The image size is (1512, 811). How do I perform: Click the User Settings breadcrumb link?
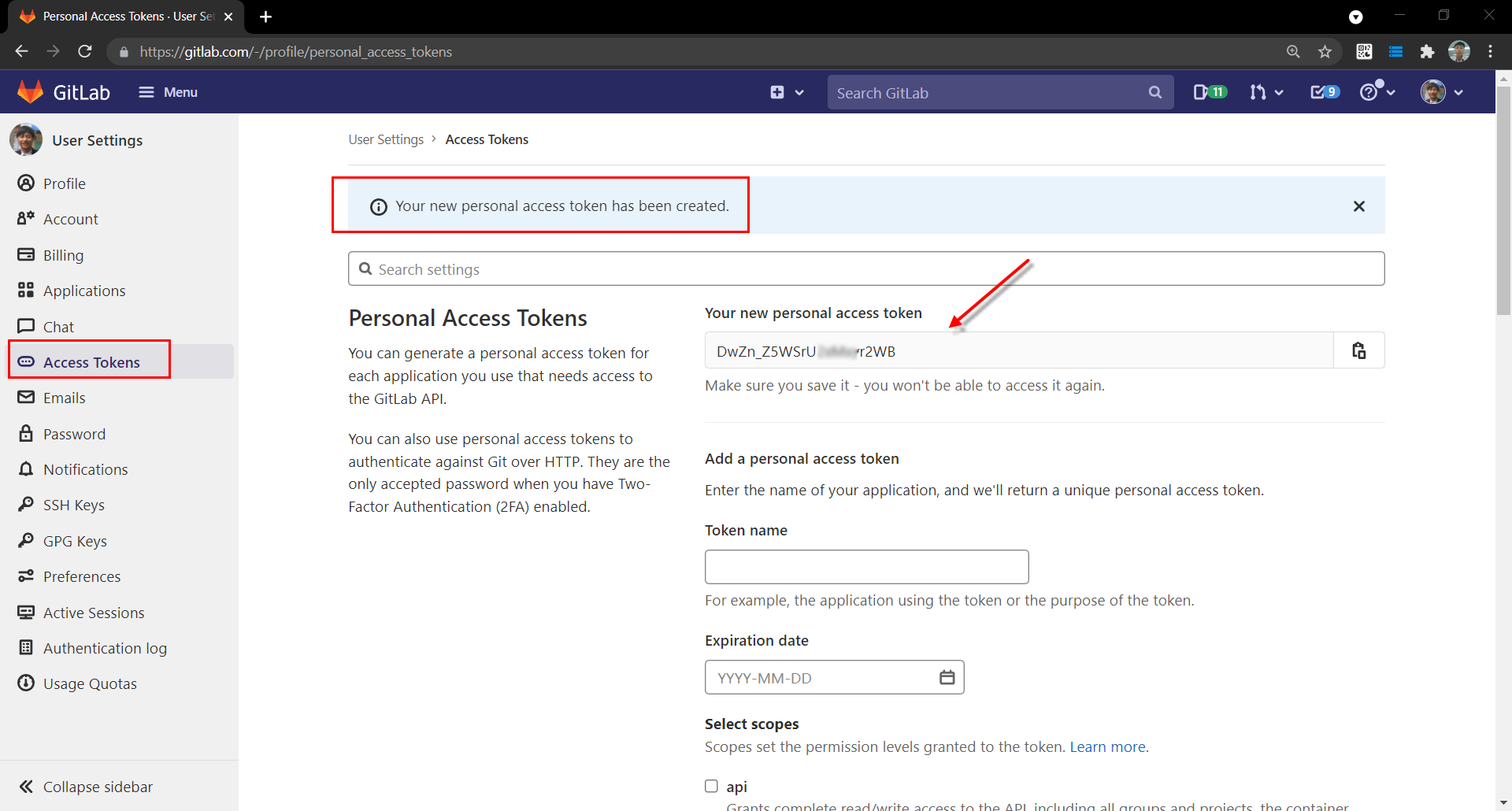tap(386, 139)
